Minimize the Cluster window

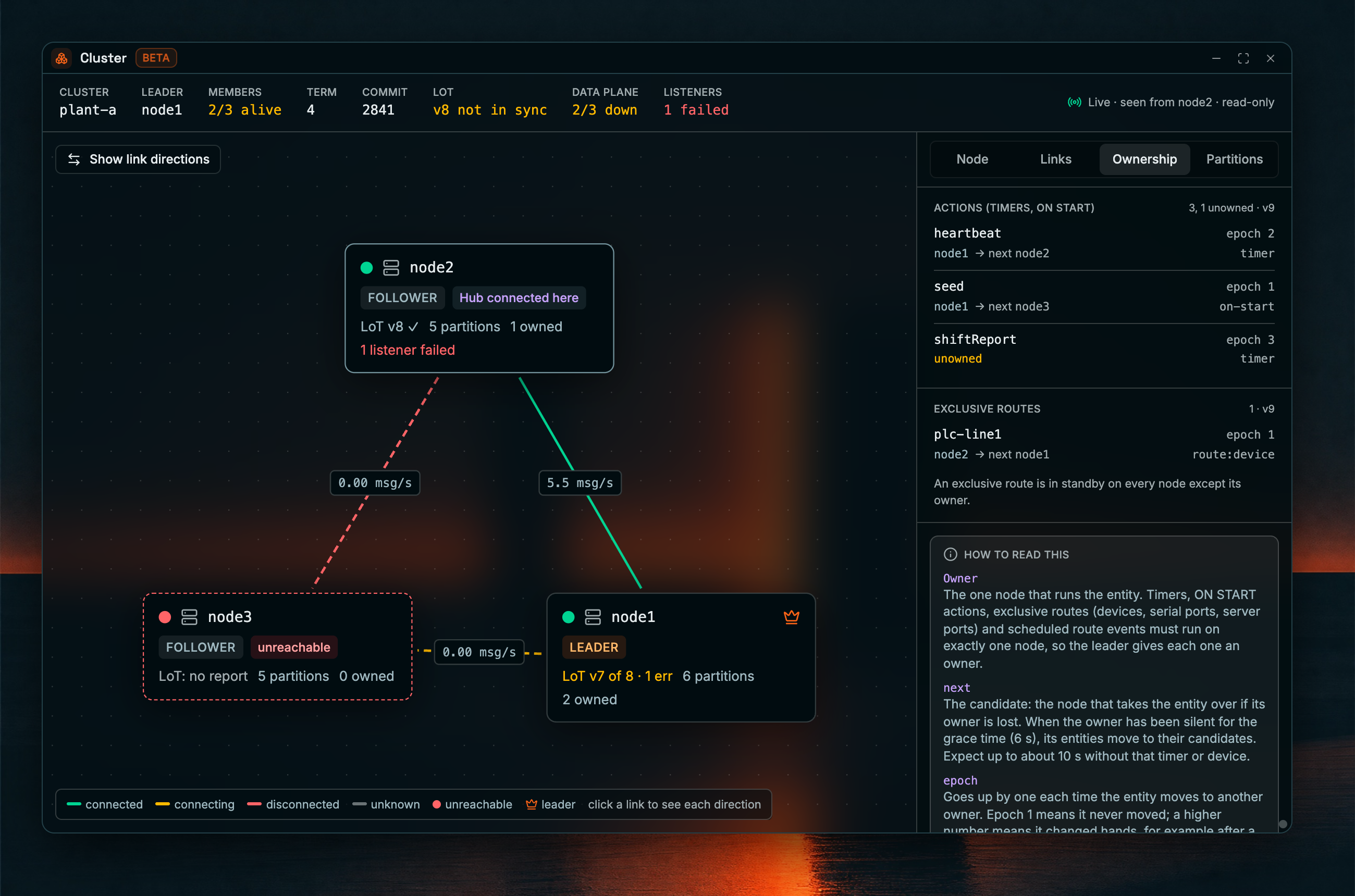(1216, 58)
